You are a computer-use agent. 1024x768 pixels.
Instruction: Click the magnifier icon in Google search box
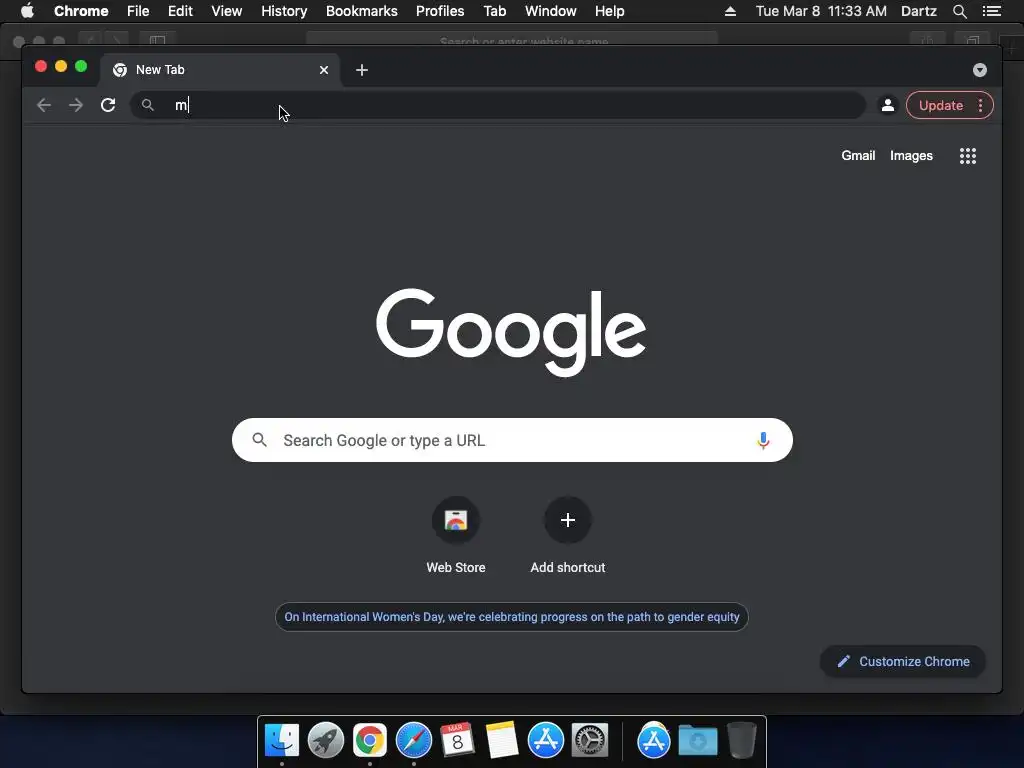[259, 440]
